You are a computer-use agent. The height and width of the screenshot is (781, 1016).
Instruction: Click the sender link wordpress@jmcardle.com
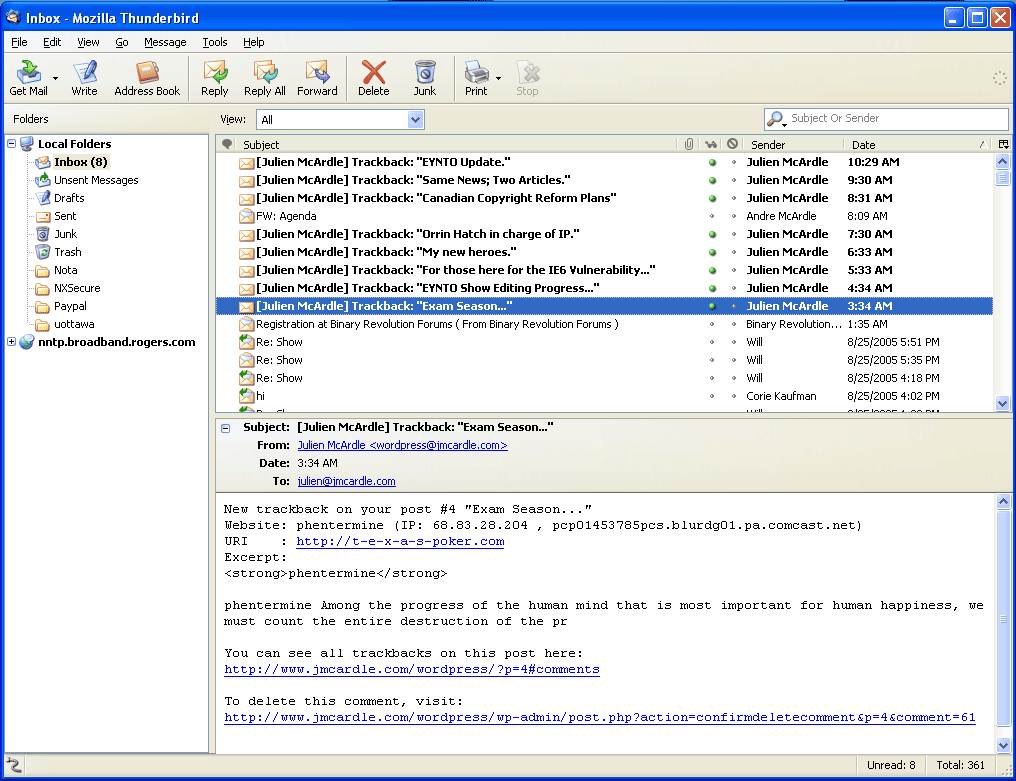402,445
